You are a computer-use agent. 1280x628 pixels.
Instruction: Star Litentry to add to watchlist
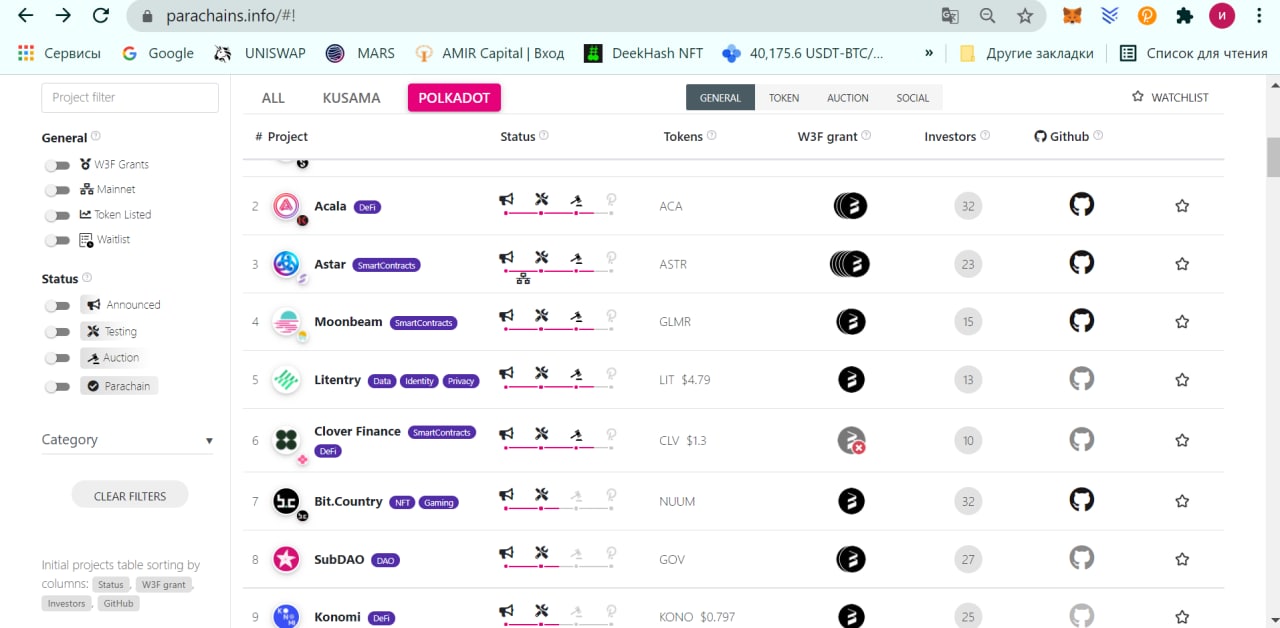[x=1182, y=380]
